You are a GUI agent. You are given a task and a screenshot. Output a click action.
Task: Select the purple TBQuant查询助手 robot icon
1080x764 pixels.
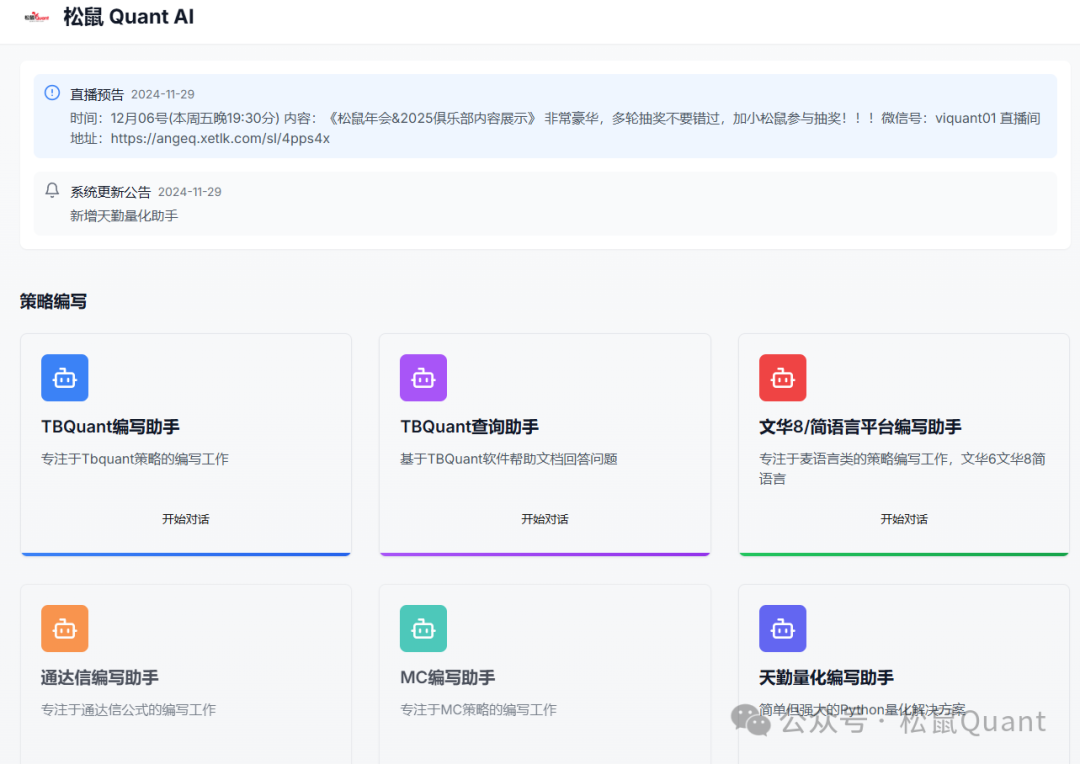tap(423, 377)
